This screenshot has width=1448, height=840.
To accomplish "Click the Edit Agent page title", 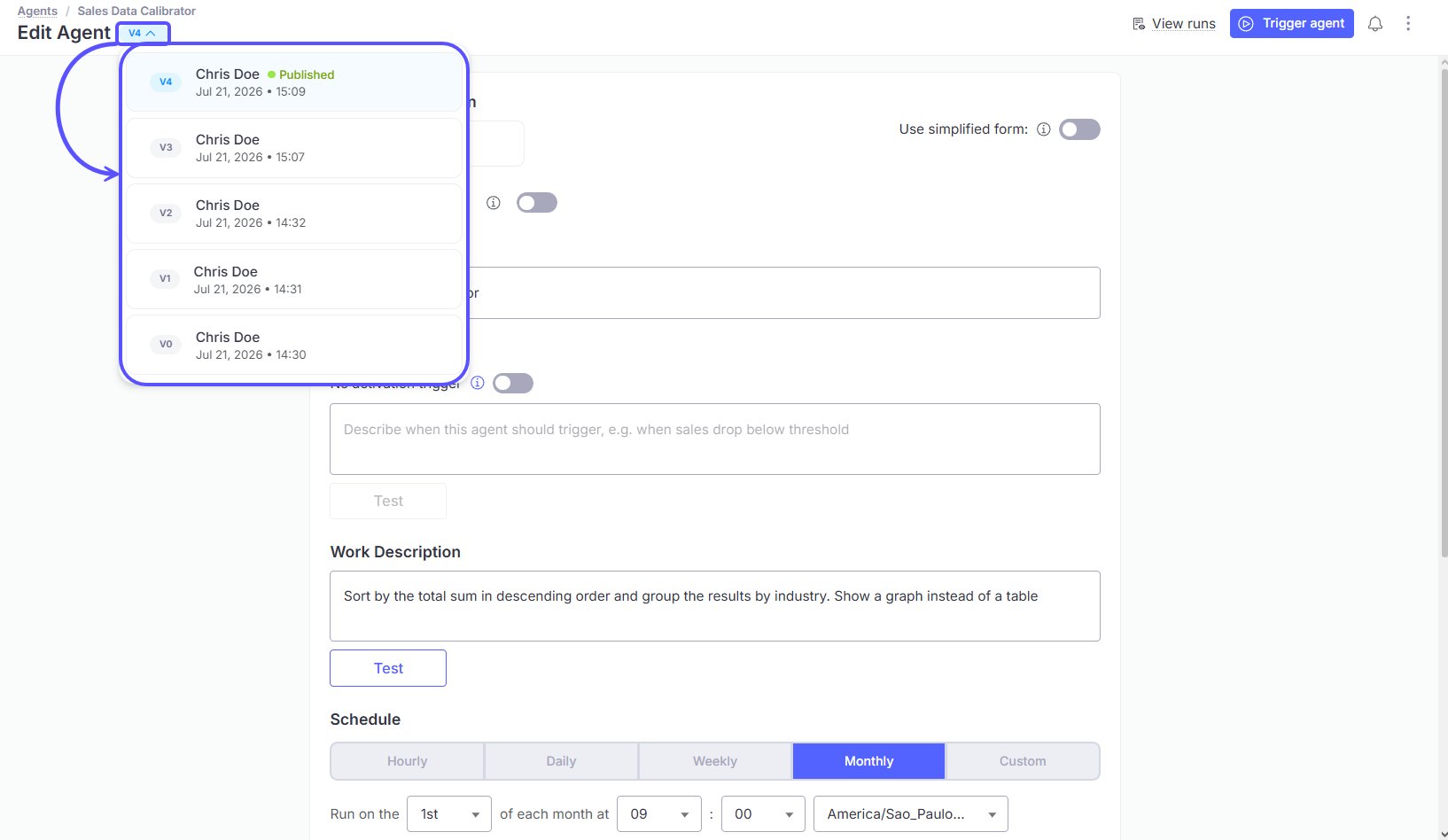I will click(x=64, y=33).
